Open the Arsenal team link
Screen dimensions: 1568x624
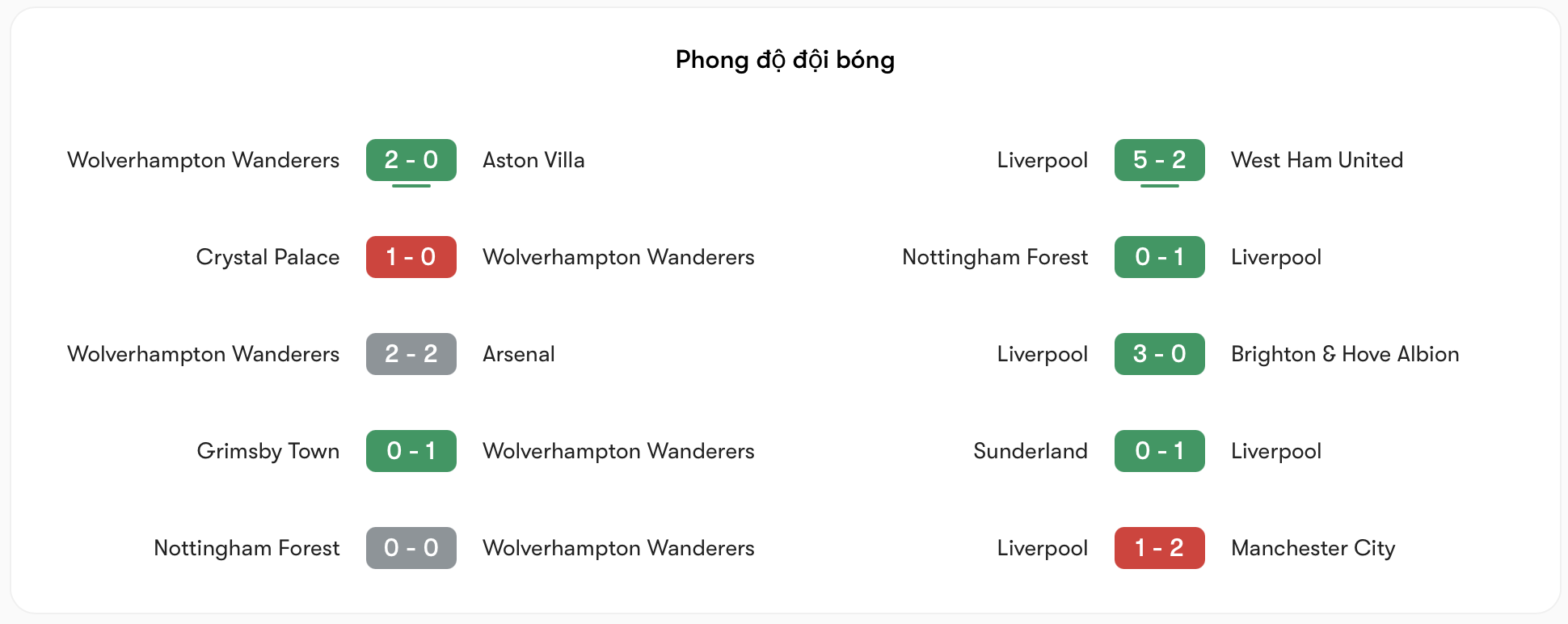pos(518,354)
